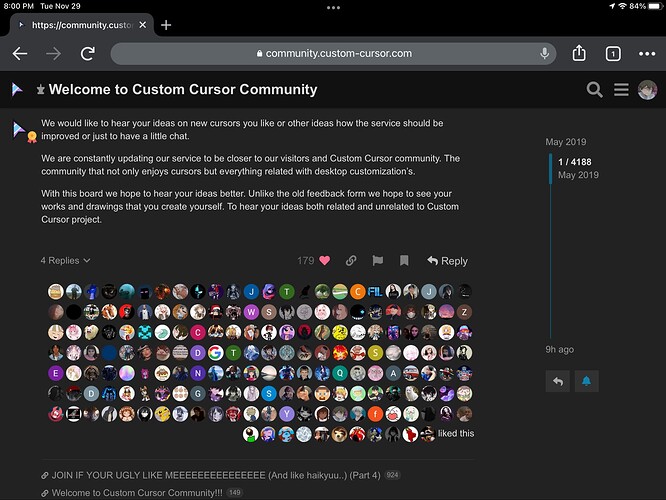Viewport: 666px width, 500px height.
Task: Jump to May 2019 at timeline top
Action: click(x=565, y=142)
